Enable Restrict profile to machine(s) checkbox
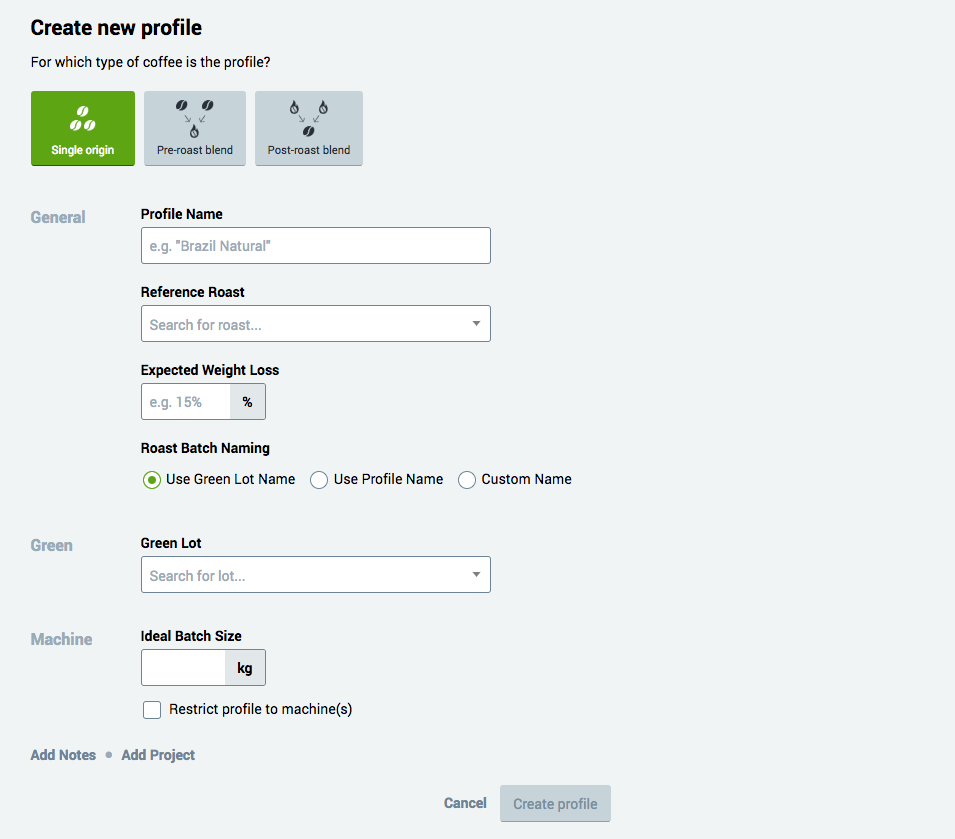This screenshot has width=955, height=839. coord(152,710)
